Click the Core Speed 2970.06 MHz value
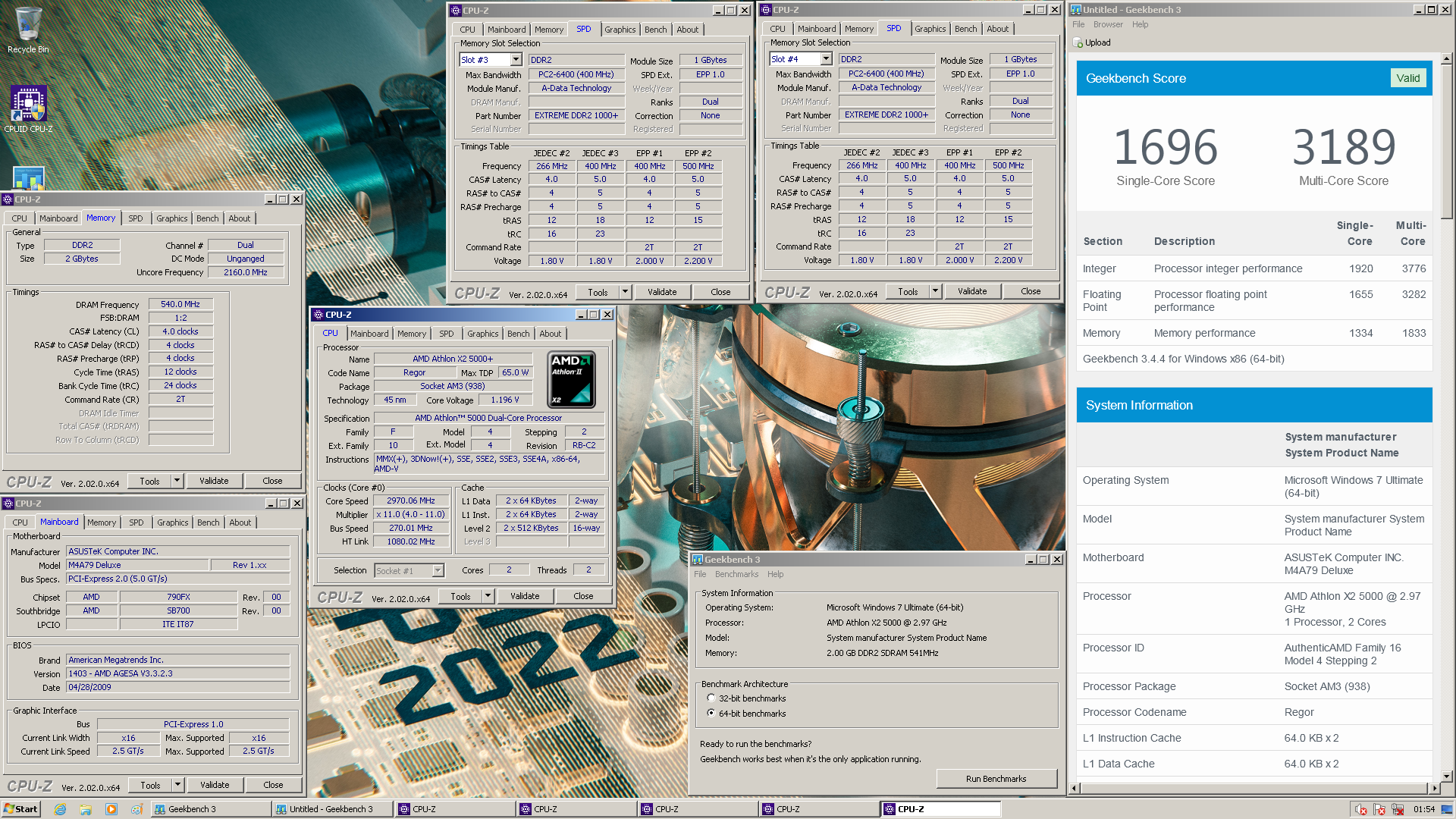The height and width of the screenshot is (819, 1456). pos(410,500)
